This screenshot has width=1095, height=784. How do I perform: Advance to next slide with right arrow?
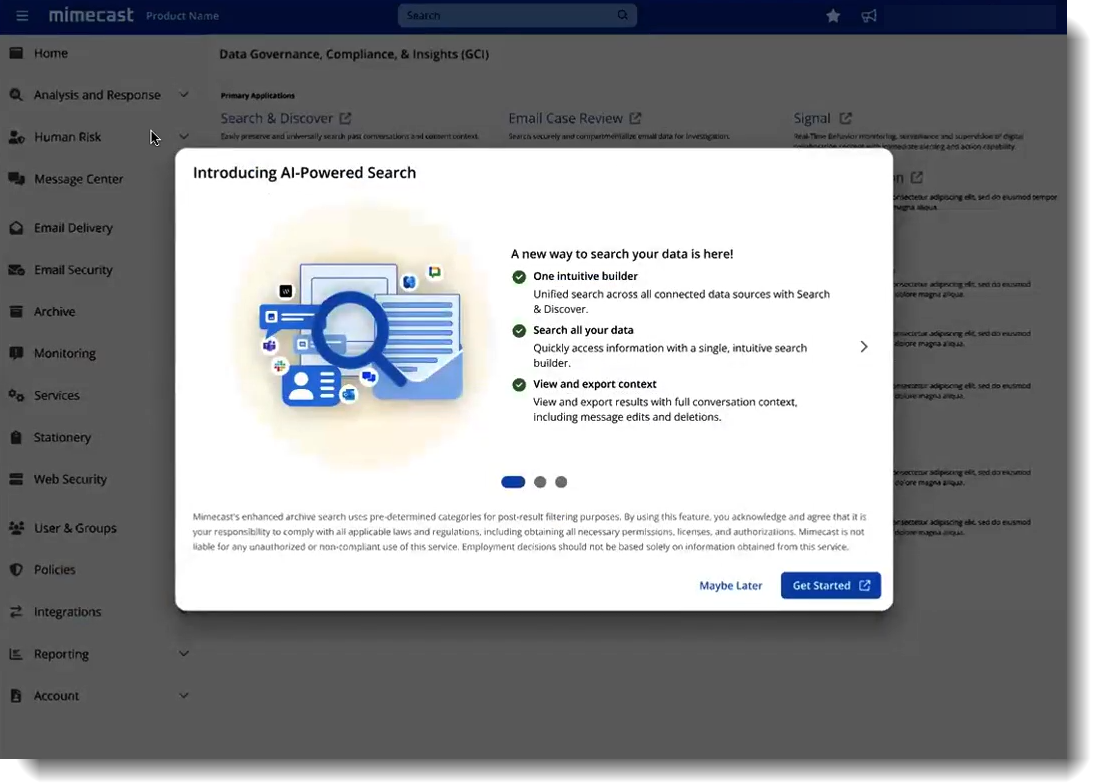point(864,347)
